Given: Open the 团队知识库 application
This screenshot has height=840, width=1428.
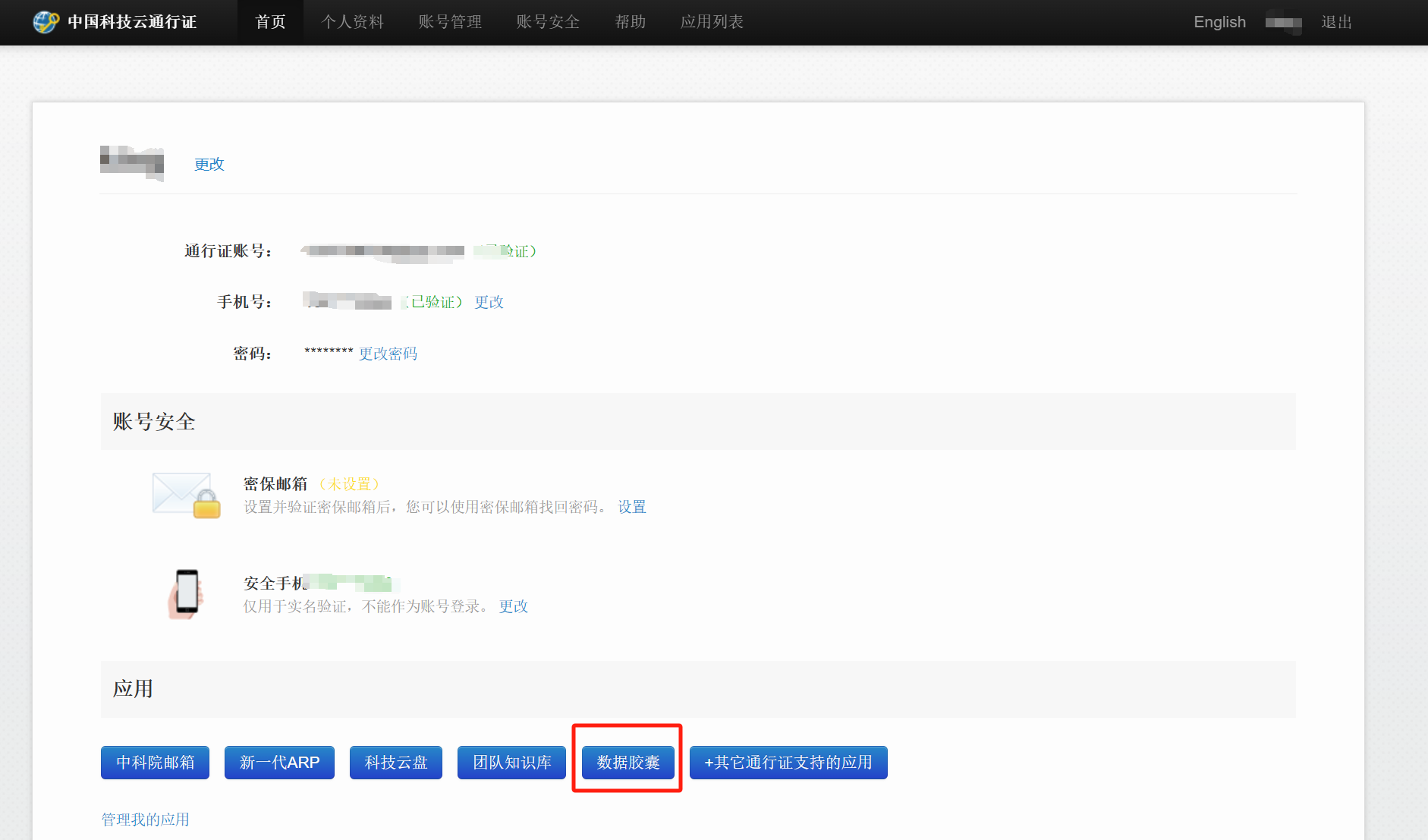Looking at the screenshot, I should coord(512,763).
